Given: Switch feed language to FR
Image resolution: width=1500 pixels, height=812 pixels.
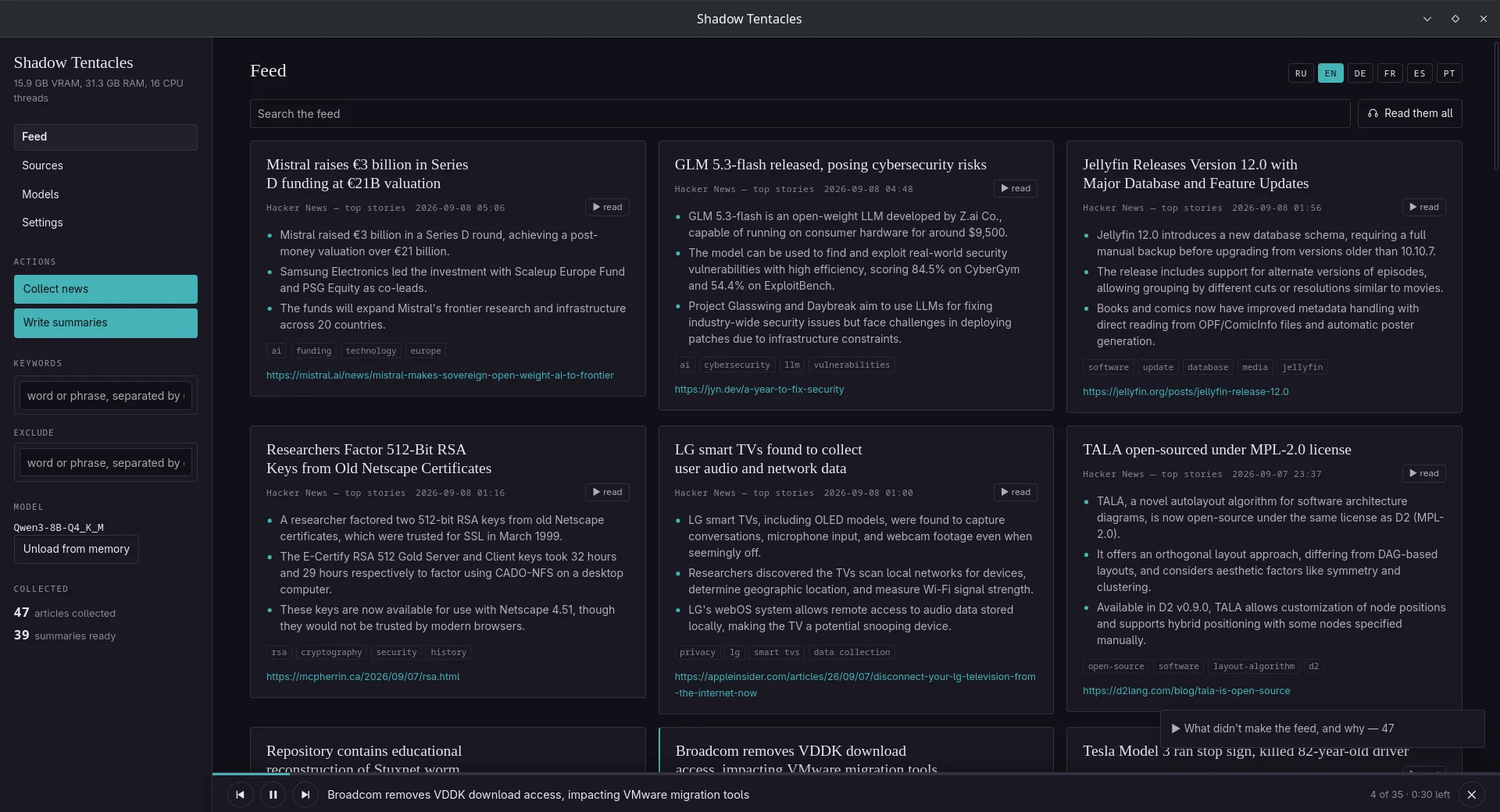Looking at the screenshot, I should click(x=1390, y=73).
